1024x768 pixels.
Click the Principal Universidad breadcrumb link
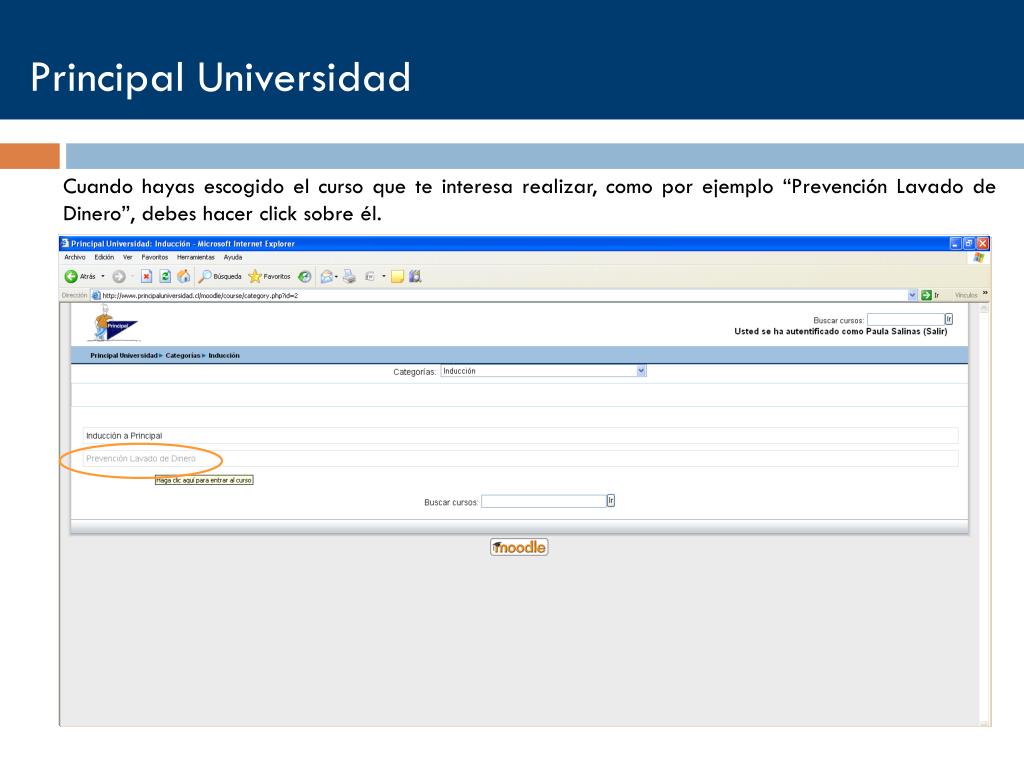click(124, 355)
